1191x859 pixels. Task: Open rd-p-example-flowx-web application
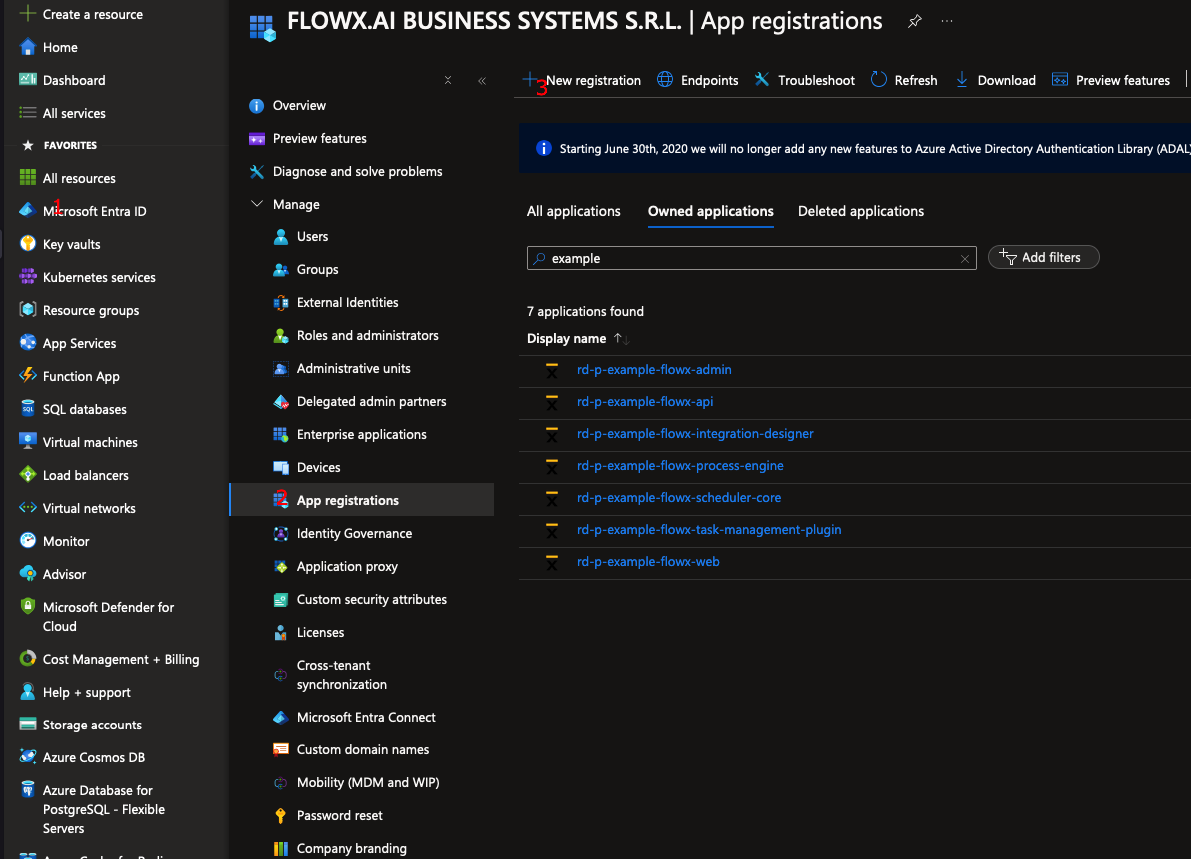648,561
